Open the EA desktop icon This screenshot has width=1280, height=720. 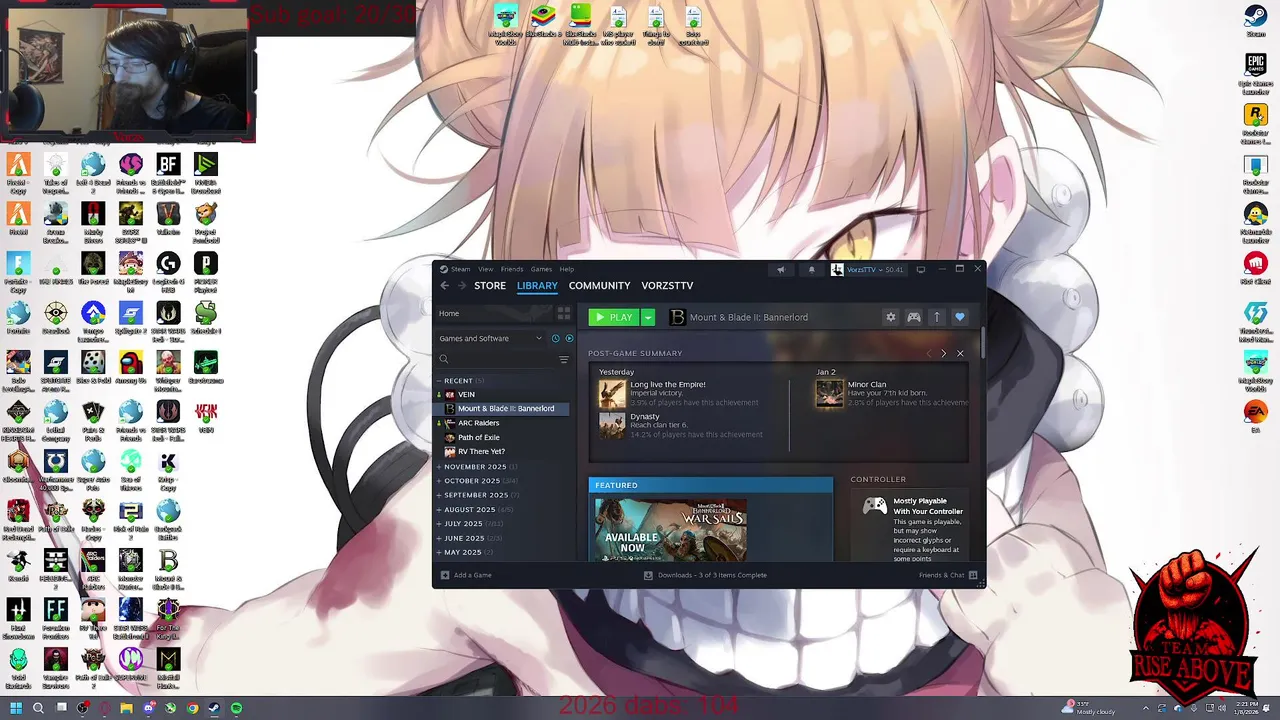[x=1255, y=416]
